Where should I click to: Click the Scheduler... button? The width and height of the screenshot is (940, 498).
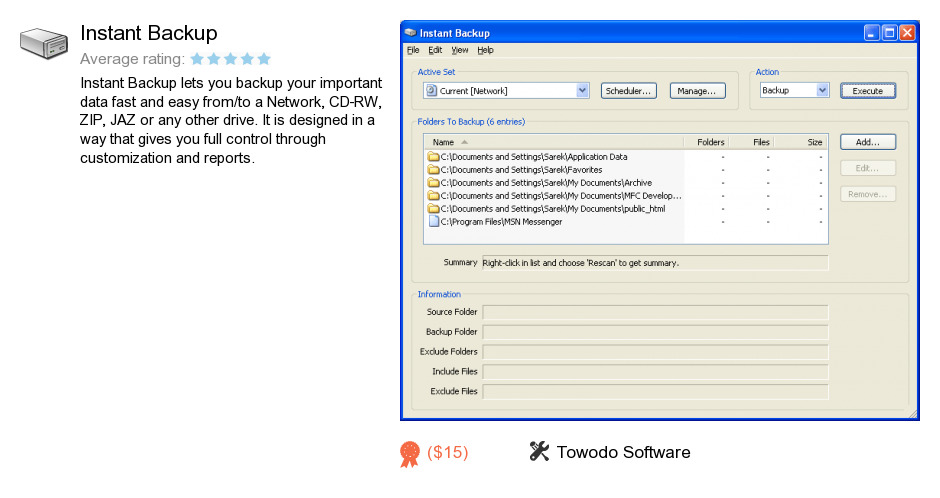[628, 91]
